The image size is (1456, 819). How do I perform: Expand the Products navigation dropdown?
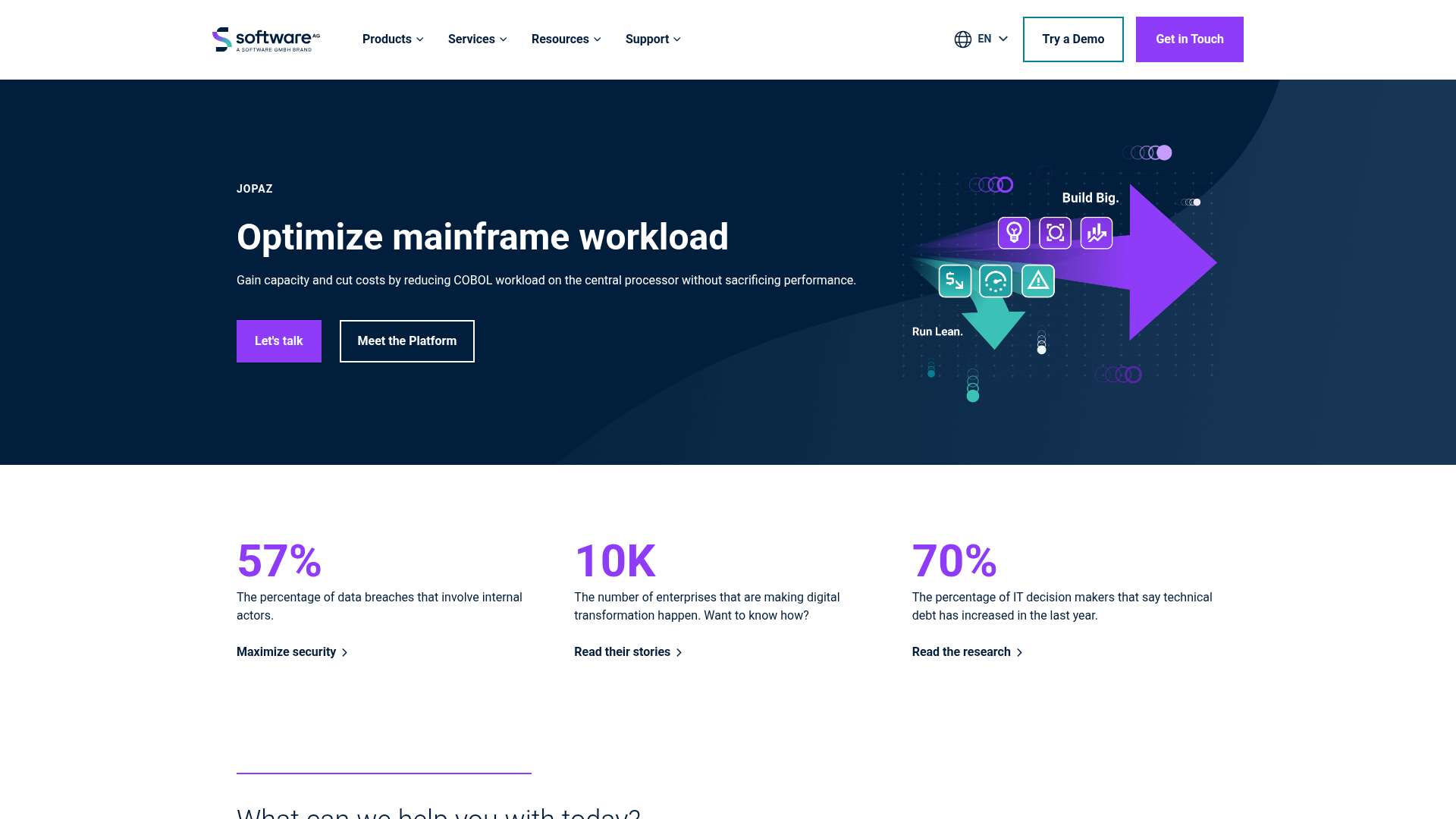click(x=392, y=39)
